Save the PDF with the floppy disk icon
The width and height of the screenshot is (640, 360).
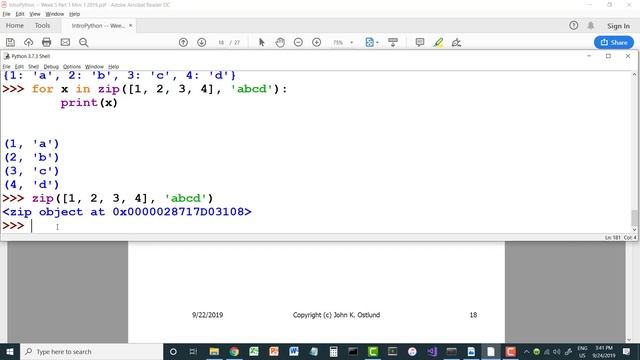(x=10, y=42)
